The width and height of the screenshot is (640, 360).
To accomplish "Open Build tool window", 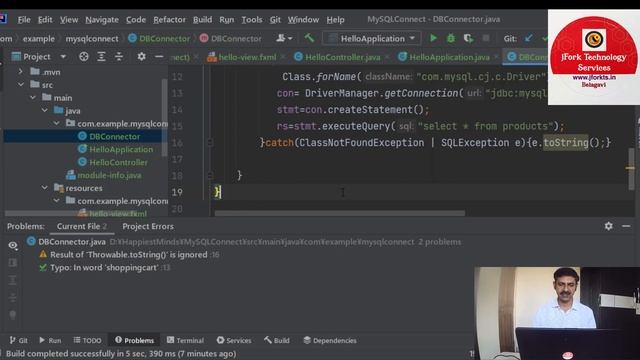I will [277, 340].
